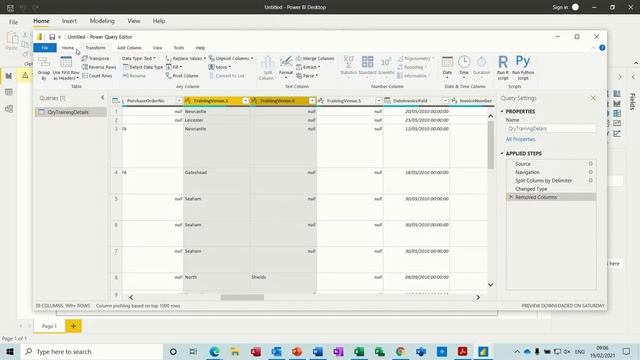Click Use First Row as Headers icon
The width and height of the screenshot is (640, 360).
[66, 62]
